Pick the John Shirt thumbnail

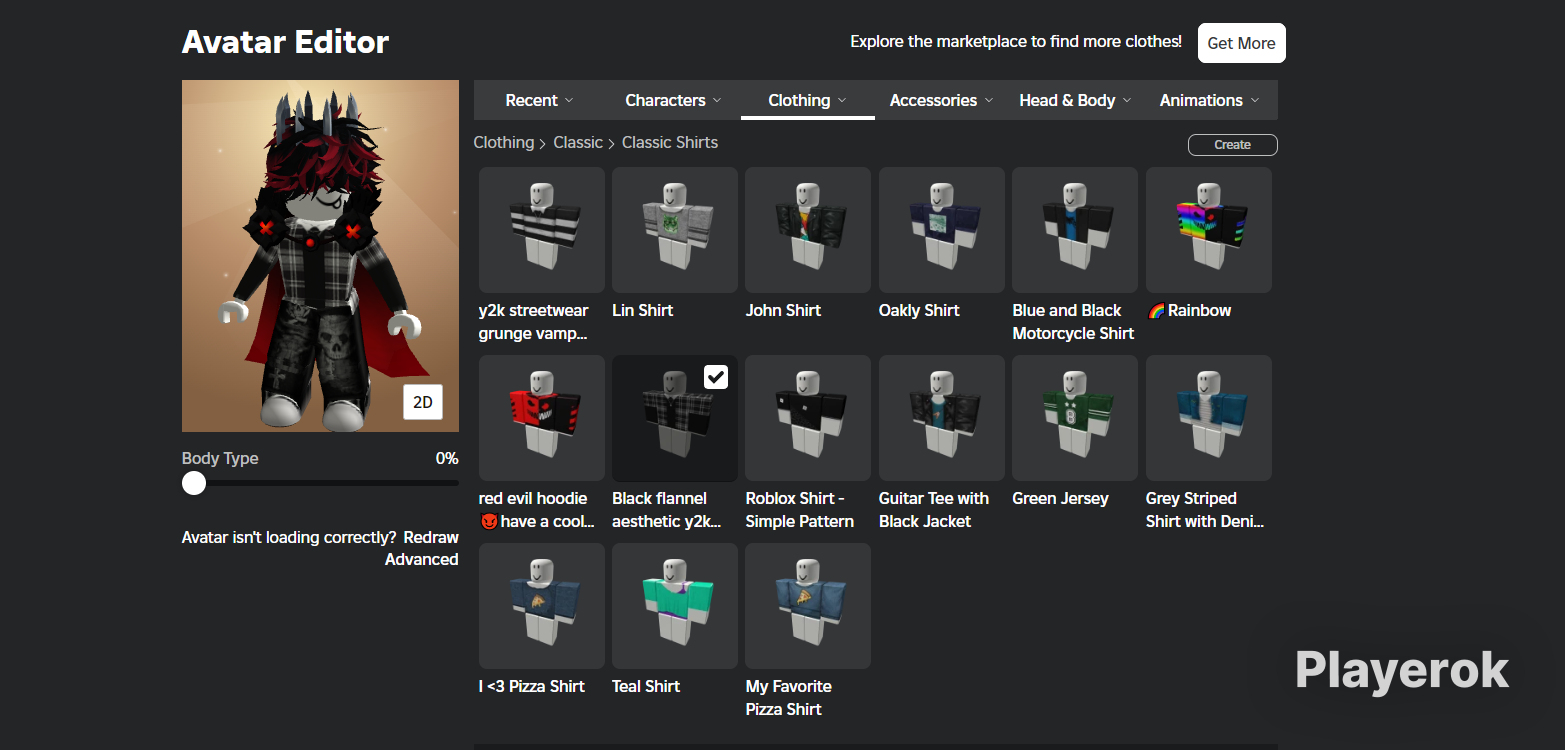pos(808,230)
